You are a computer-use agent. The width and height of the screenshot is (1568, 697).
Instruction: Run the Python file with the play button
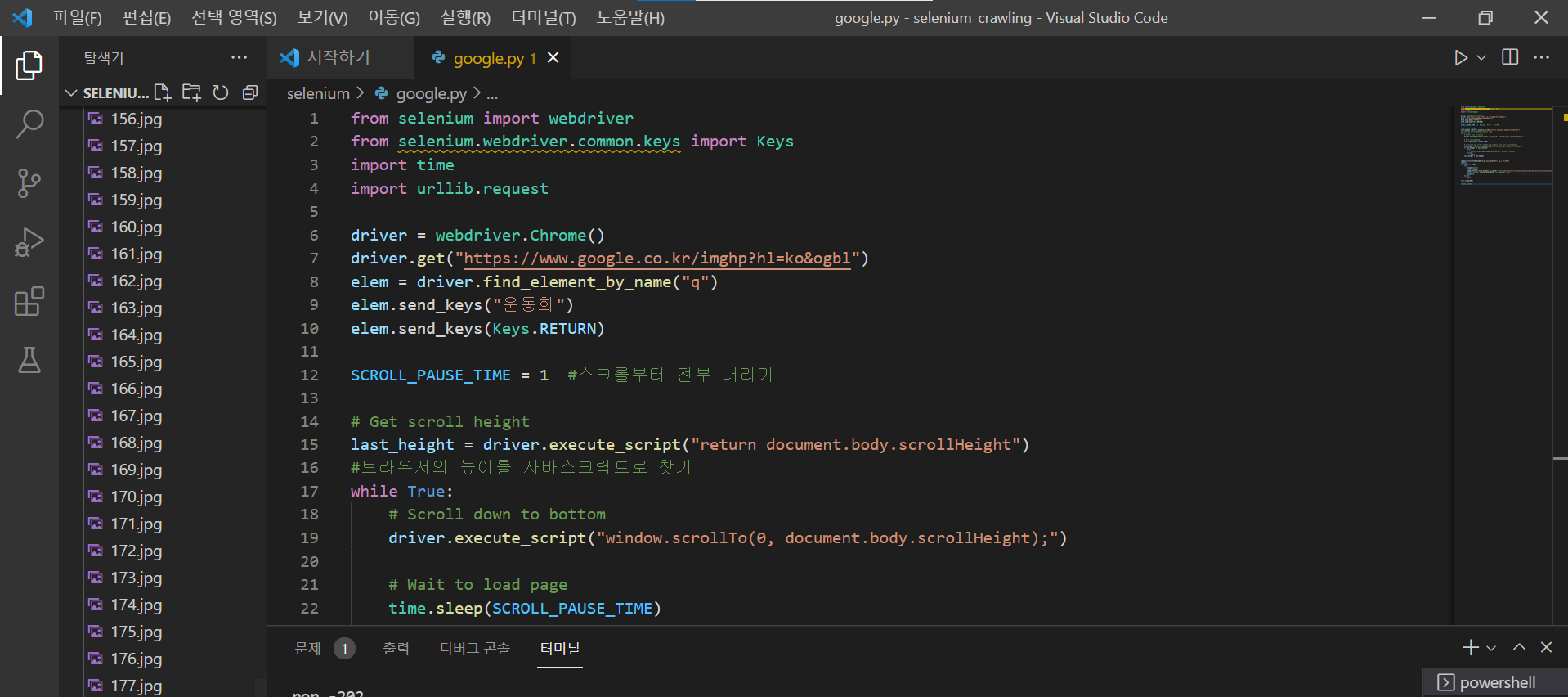pyautogui.click(x=1460, y=57)
